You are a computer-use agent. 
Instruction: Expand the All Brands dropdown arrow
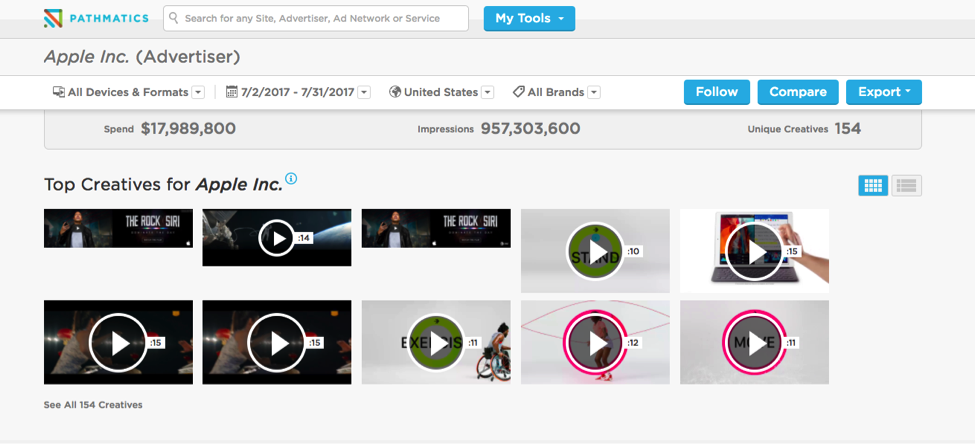coord(594,93)
